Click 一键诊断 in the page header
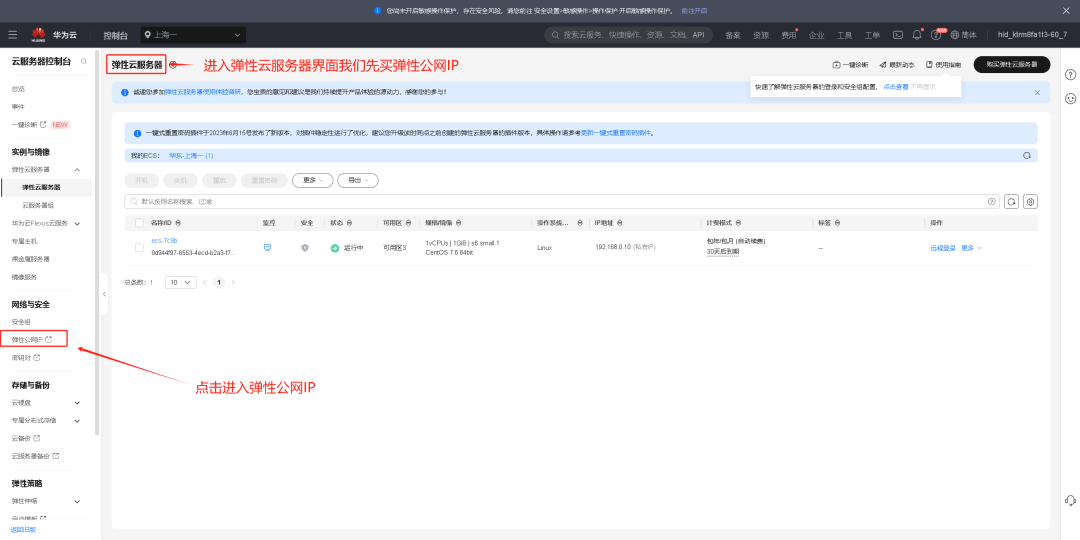 (851, 65)
